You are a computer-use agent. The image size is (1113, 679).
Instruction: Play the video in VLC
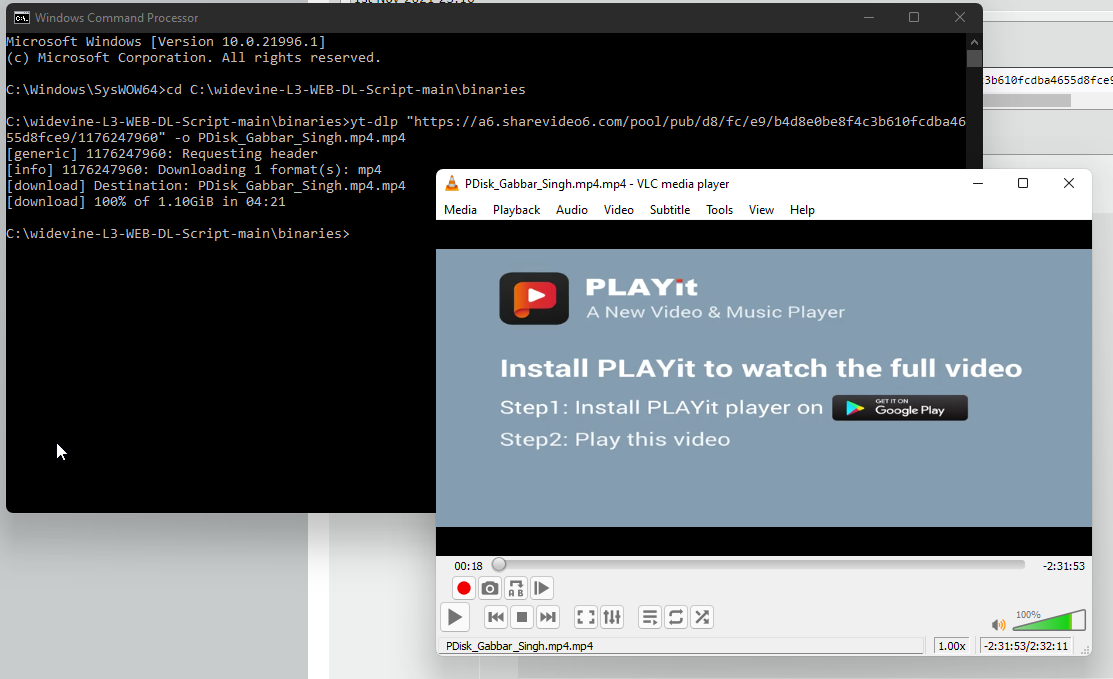455,617
